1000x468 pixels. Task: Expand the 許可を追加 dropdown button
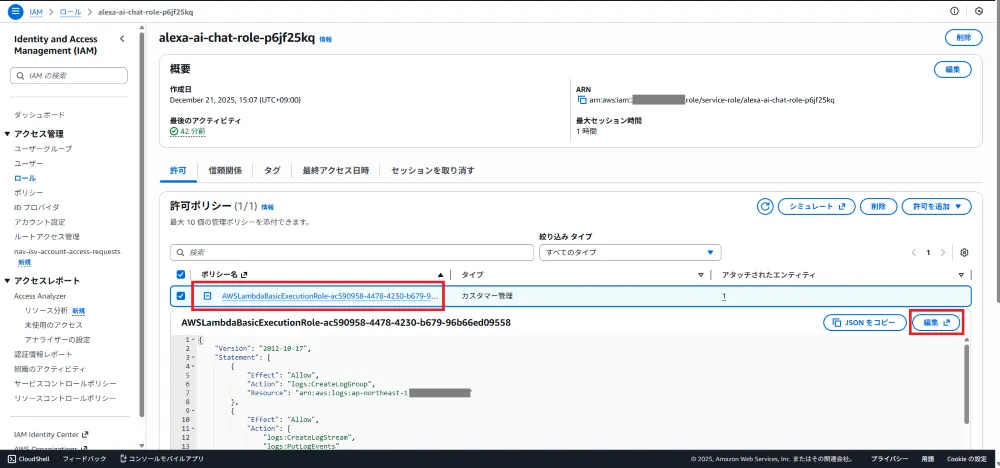point(936,206)
